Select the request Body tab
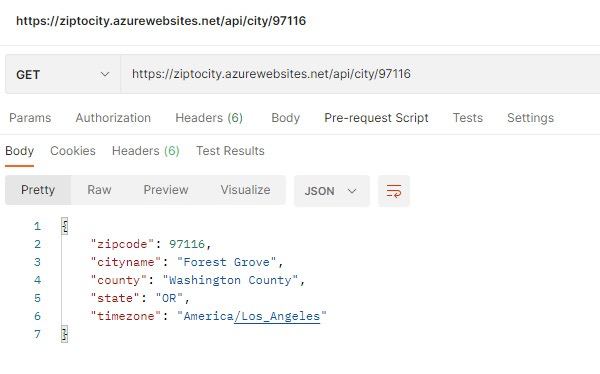600x374 pixels. [285, 118]
